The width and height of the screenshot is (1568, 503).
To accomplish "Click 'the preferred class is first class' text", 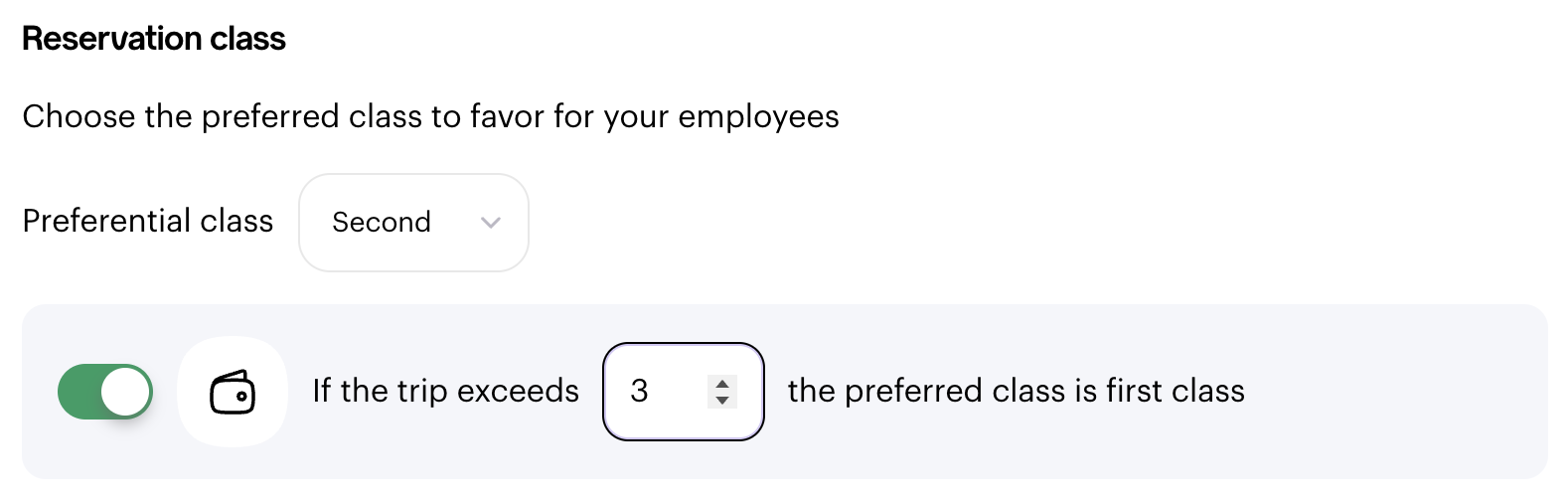I will pyautogui.click(x=1017, y=391).
